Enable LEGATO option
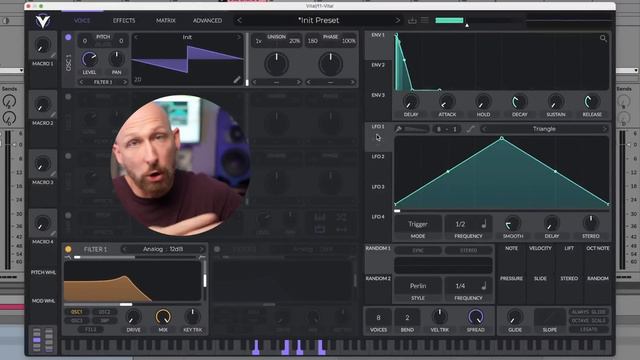The width and height of the screenshot is (640, 360). [588, 329]
